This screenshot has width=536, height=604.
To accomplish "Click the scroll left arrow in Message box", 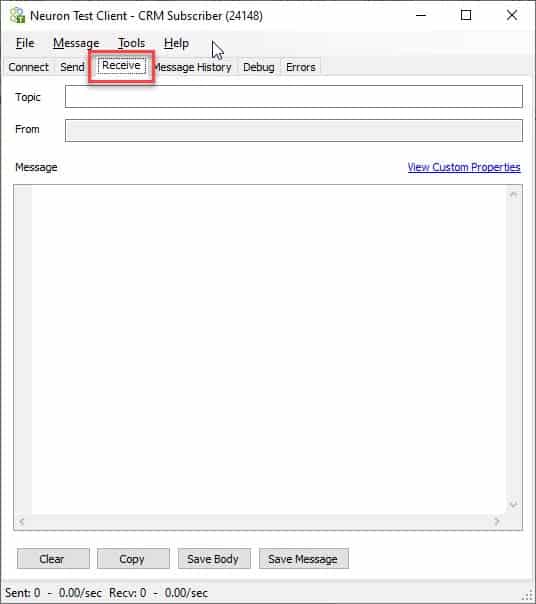I will [22, 522].
